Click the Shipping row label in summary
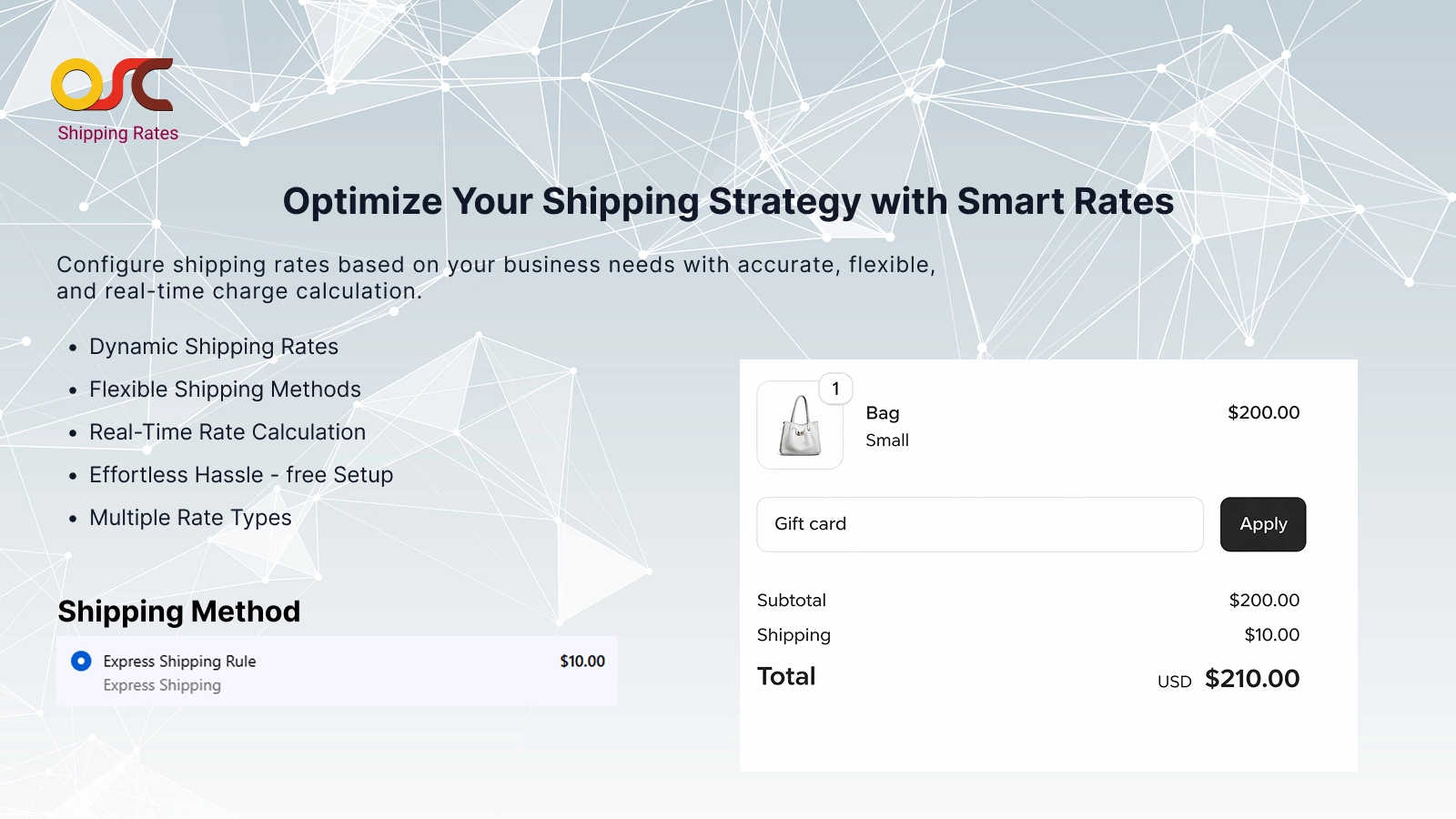The image size is (1456, 819). click(794, 635)
